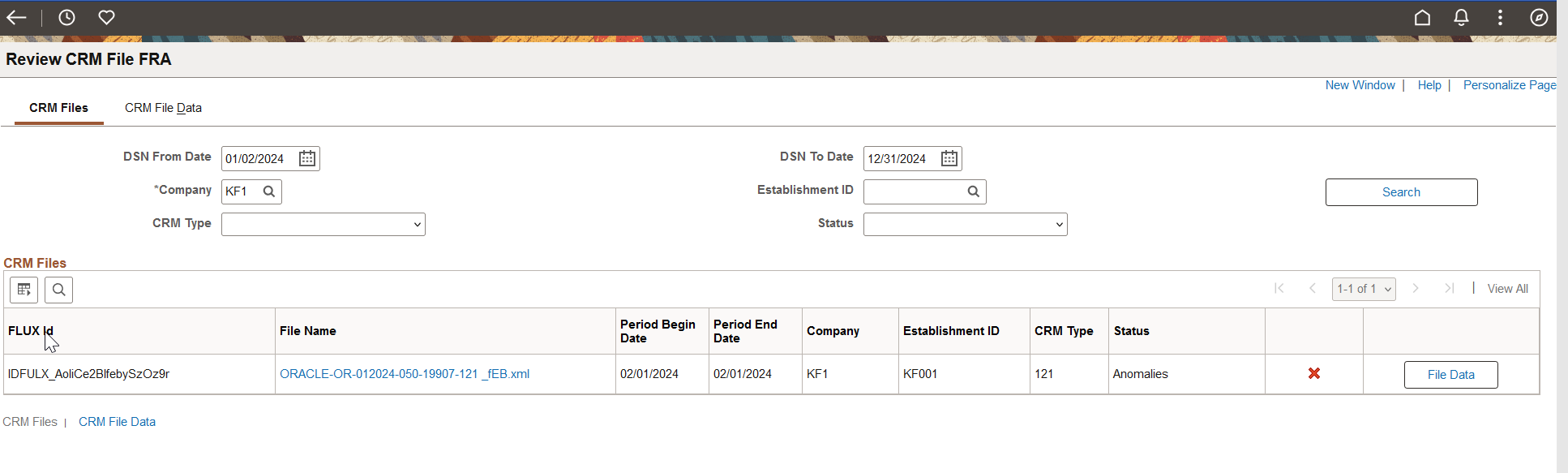Go to previous row arrow

tap(1313, 288)
